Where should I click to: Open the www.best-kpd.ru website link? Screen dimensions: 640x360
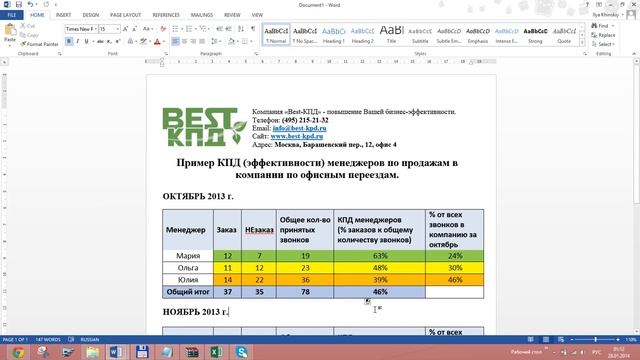click(x=297, y=136)
